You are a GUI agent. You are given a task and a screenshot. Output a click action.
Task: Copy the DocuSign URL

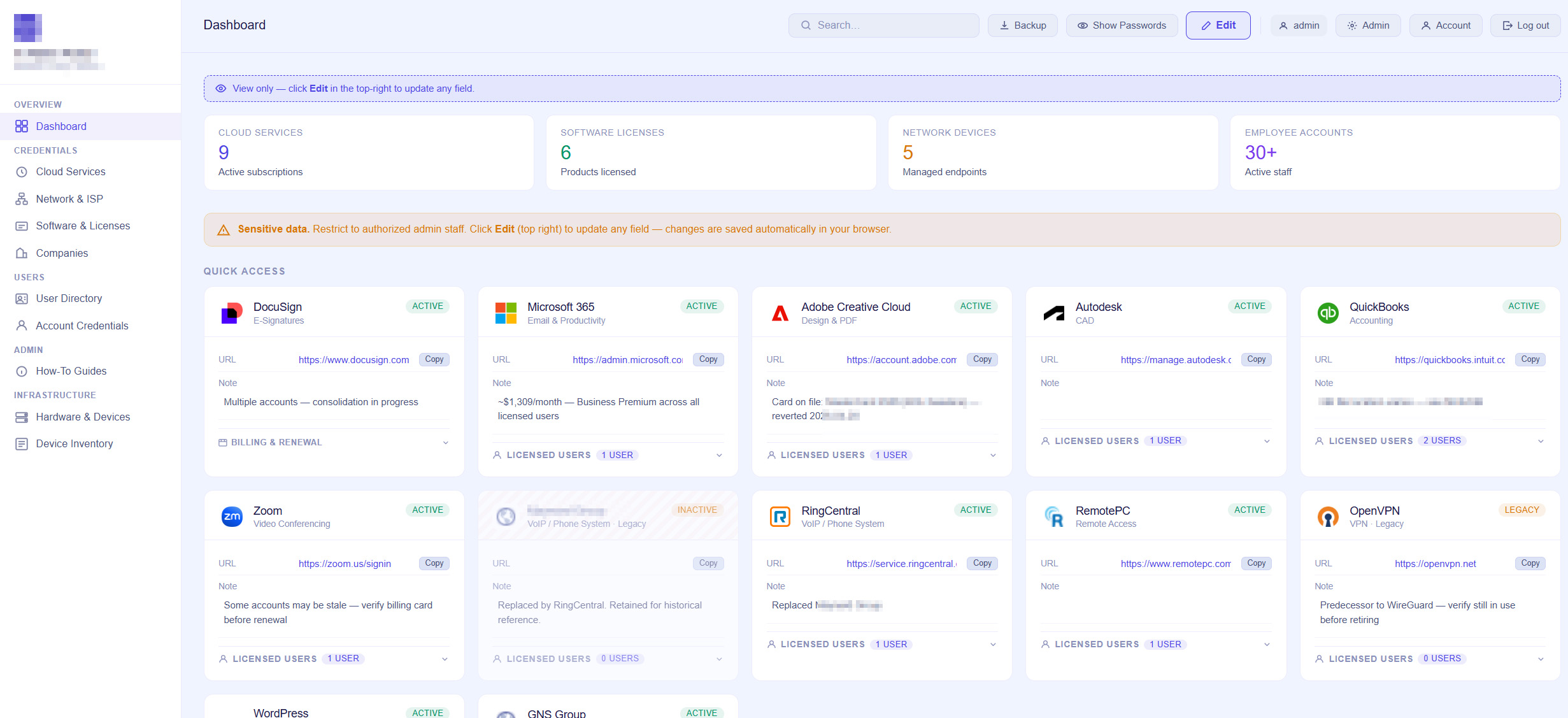pos(434,359)
